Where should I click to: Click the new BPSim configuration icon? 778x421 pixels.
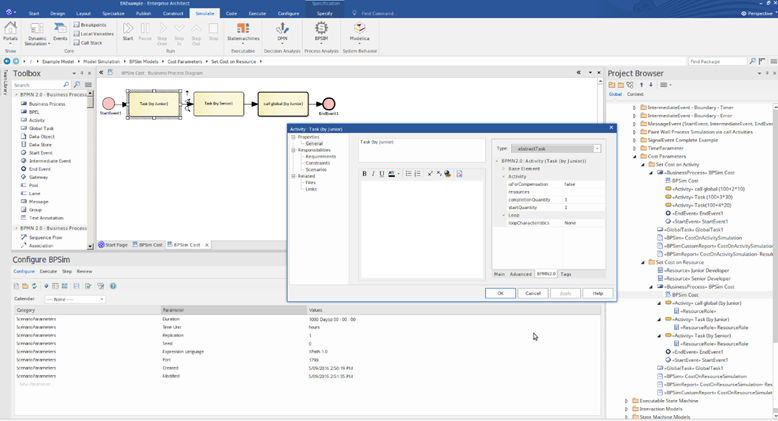(16, 286)
